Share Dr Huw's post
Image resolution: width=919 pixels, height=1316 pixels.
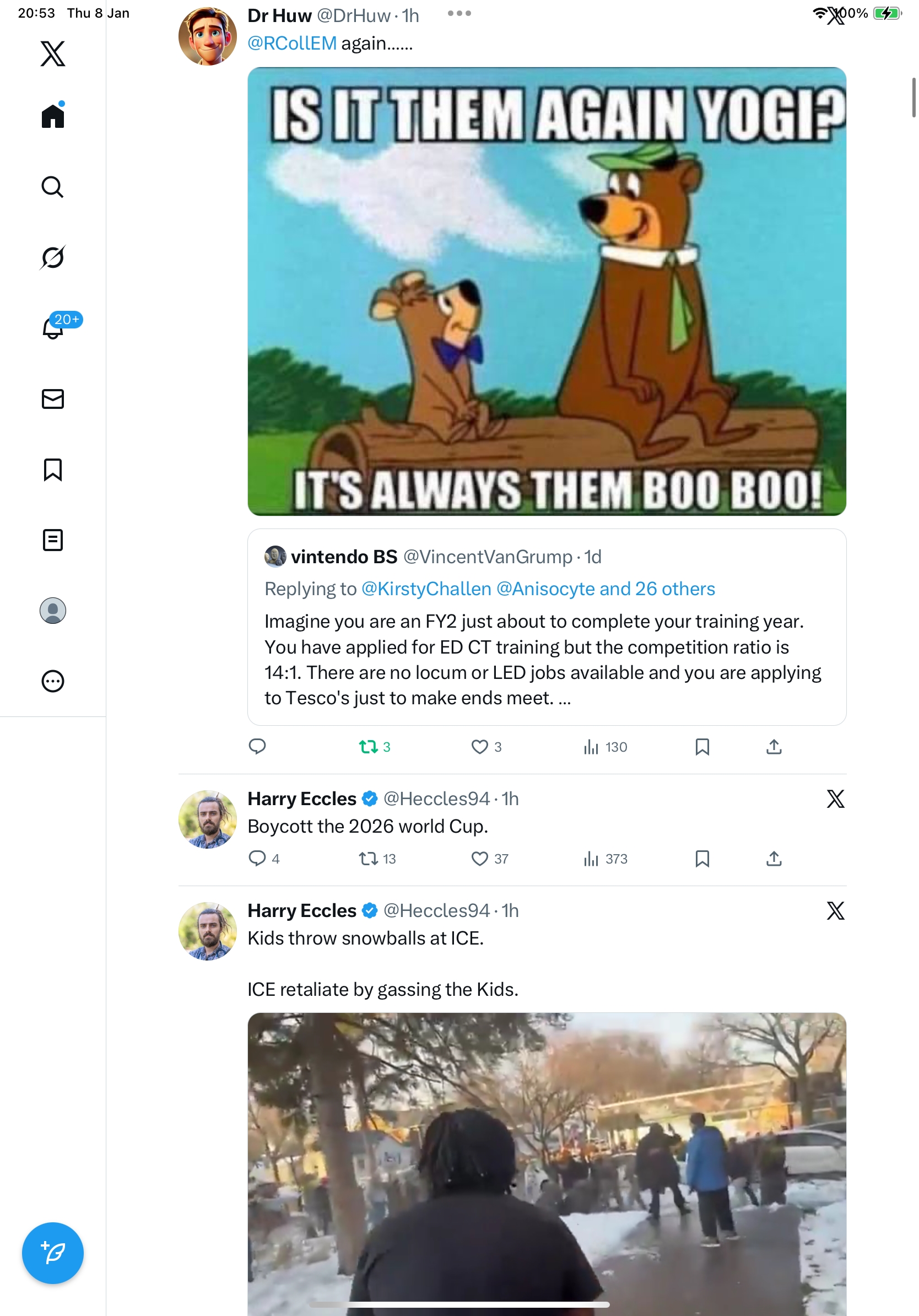click(774, 747)
